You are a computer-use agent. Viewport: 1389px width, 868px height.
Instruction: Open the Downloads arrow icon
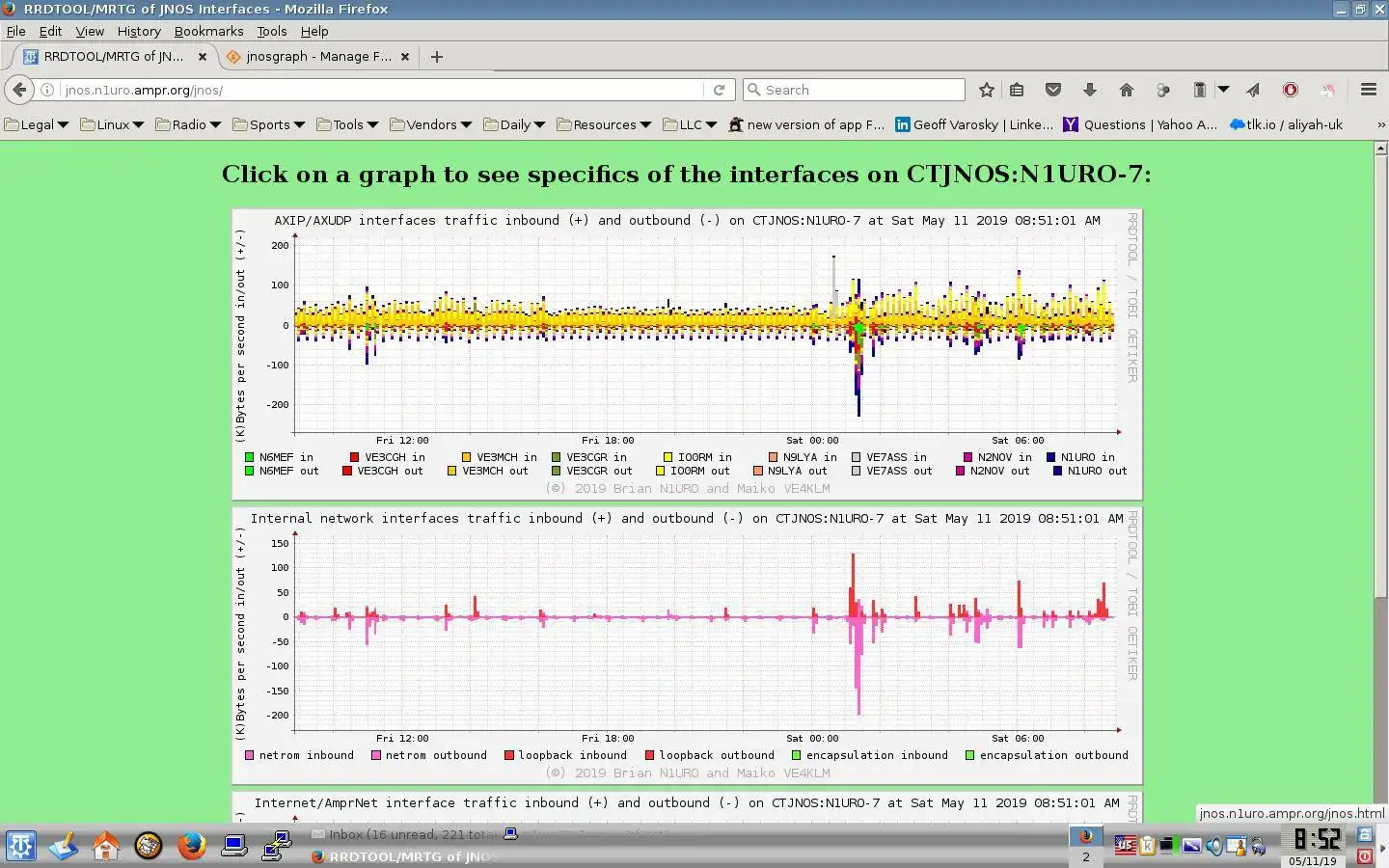[x=1090, y=90]
